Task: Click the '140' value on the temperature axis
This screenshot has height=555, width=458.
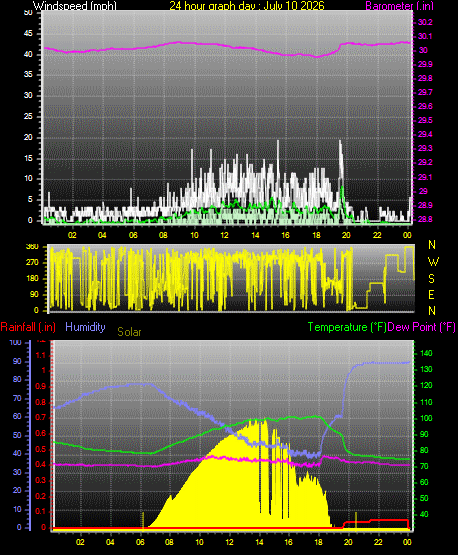Action: tap(426, 353)
